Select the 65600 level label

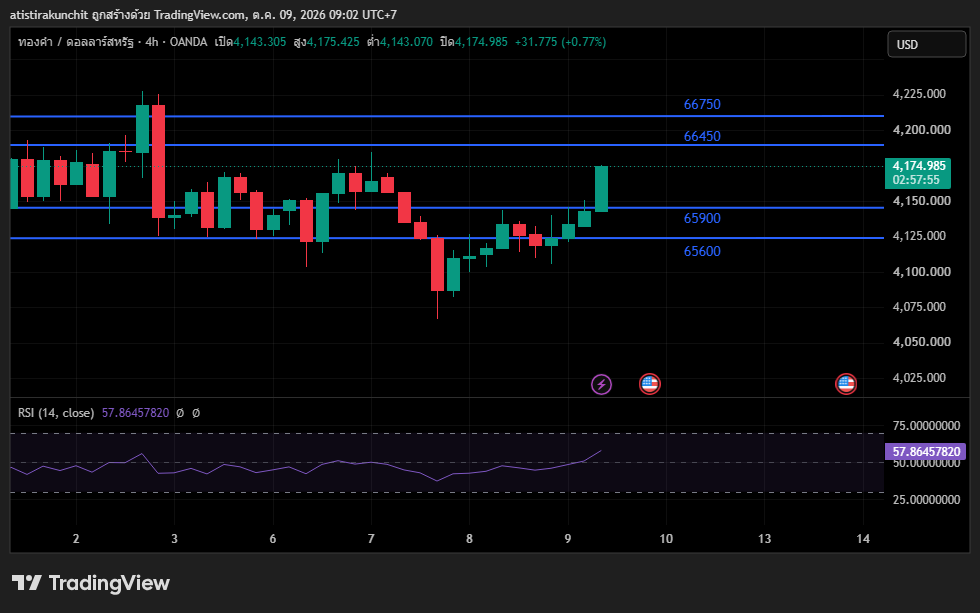[x=702, y=251]
